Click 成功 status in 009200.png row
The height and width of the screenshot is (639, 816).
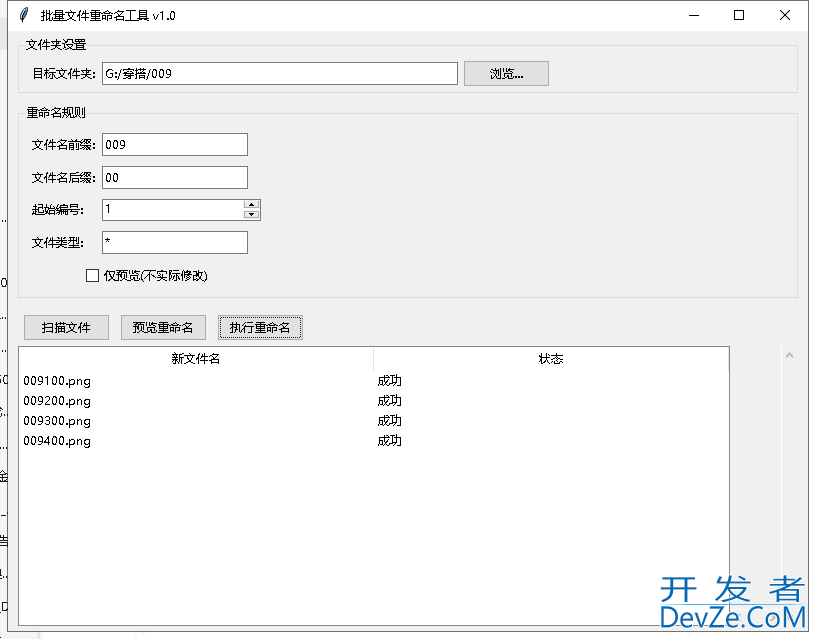[x=389, y=401]
